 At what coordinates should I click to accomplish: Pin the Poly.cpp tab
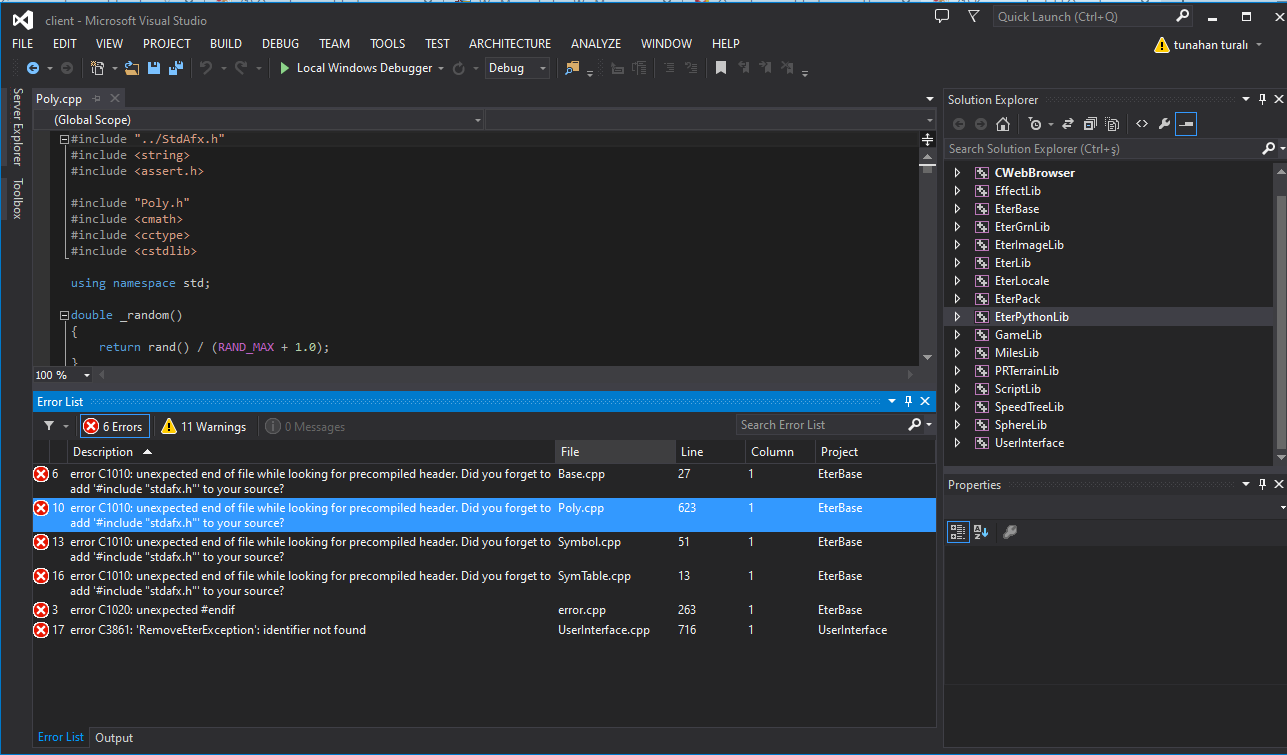point(96,98)
